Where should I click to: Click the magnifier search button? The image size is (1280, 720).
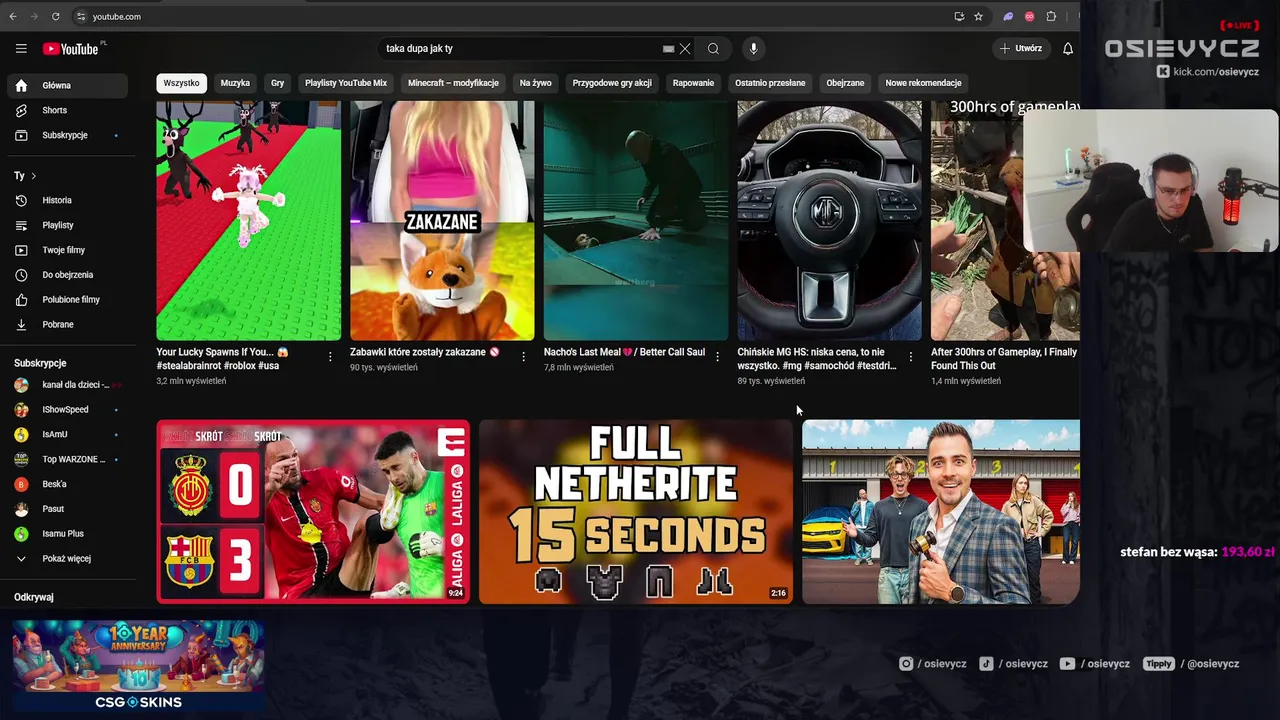713,48
